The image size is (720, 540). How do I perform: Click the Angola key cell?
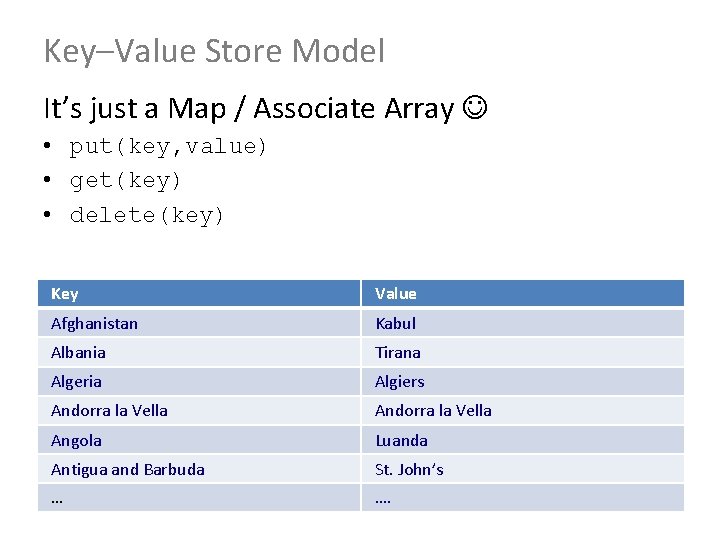pos(76,440)
